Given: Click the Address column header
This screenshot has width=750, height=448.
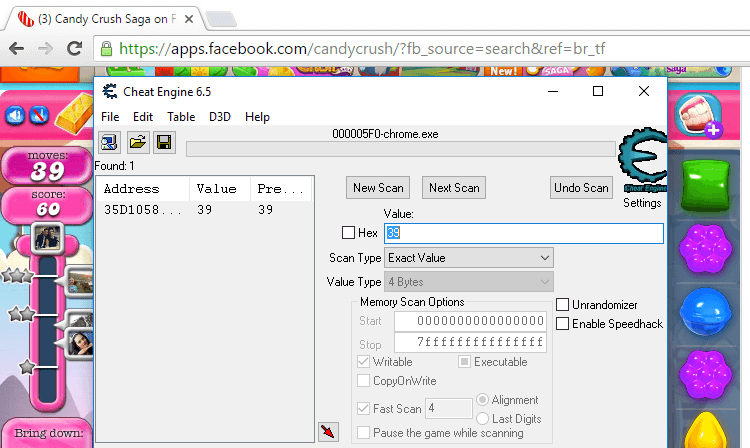Looking at the screenshot, I should pos(143,189).
